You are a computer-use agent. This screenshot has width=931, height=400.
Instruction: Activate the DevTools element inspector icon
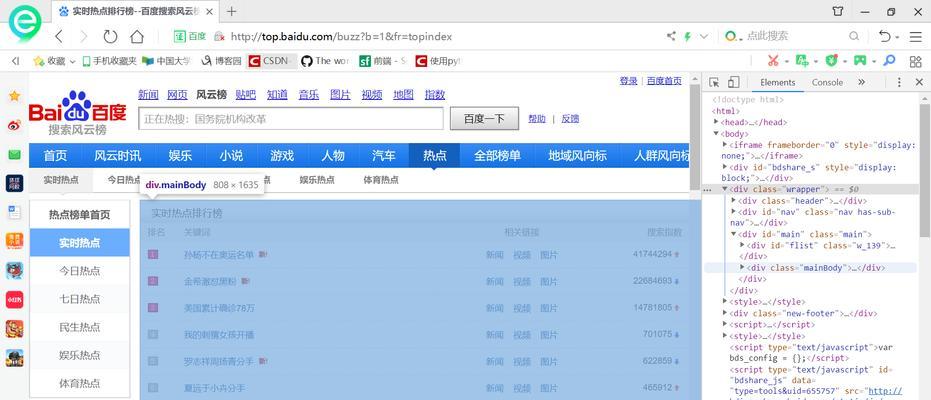(714, 82)
